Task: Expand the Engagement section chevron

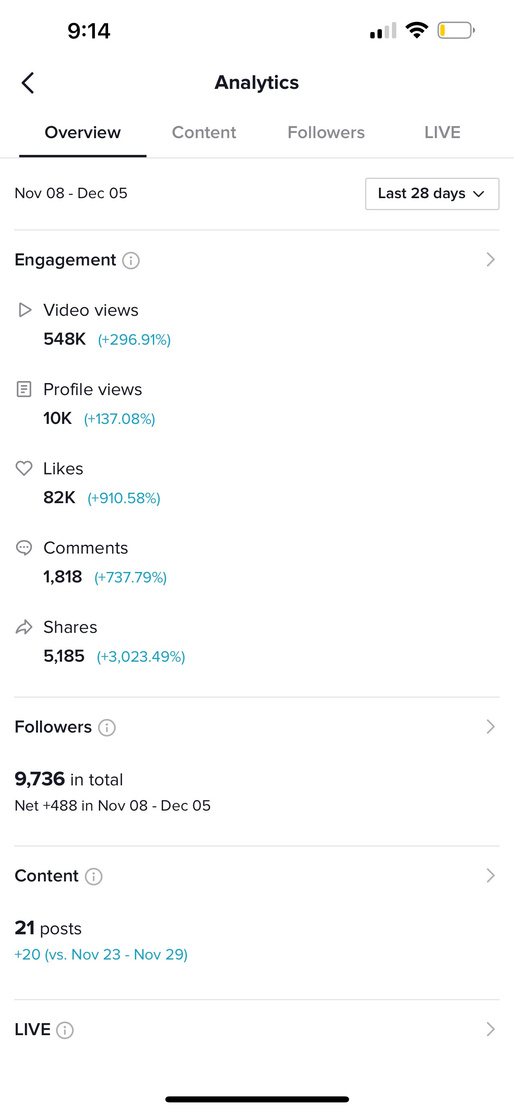Action: point(490,260)
